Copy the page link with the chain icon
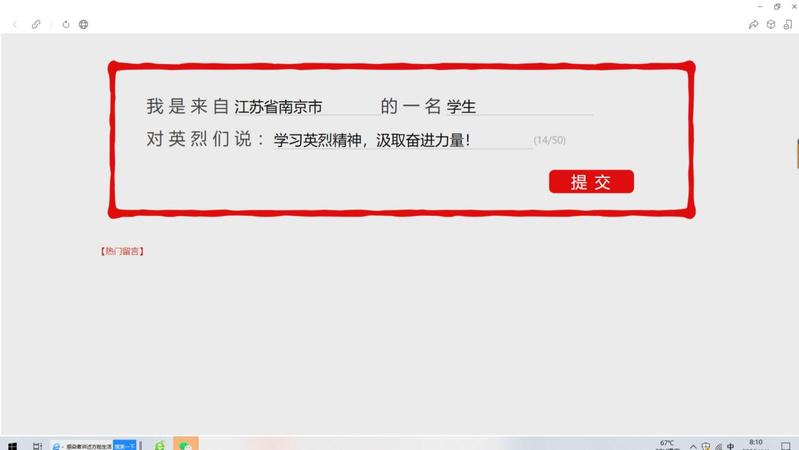Screen dimensions: 799x450 click(36, 24)
